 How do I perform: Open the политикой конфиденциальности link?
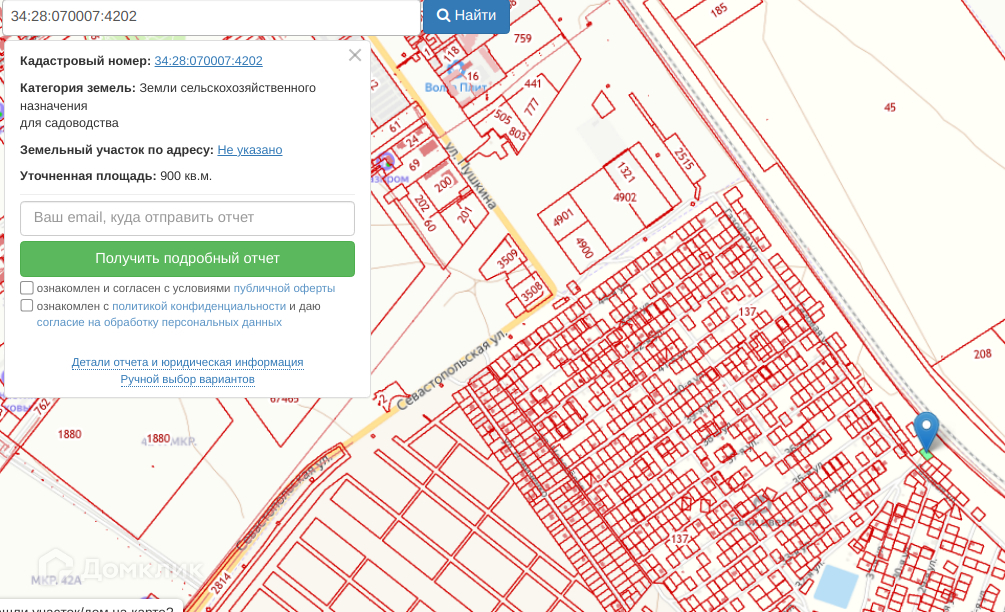click(199, 306)
